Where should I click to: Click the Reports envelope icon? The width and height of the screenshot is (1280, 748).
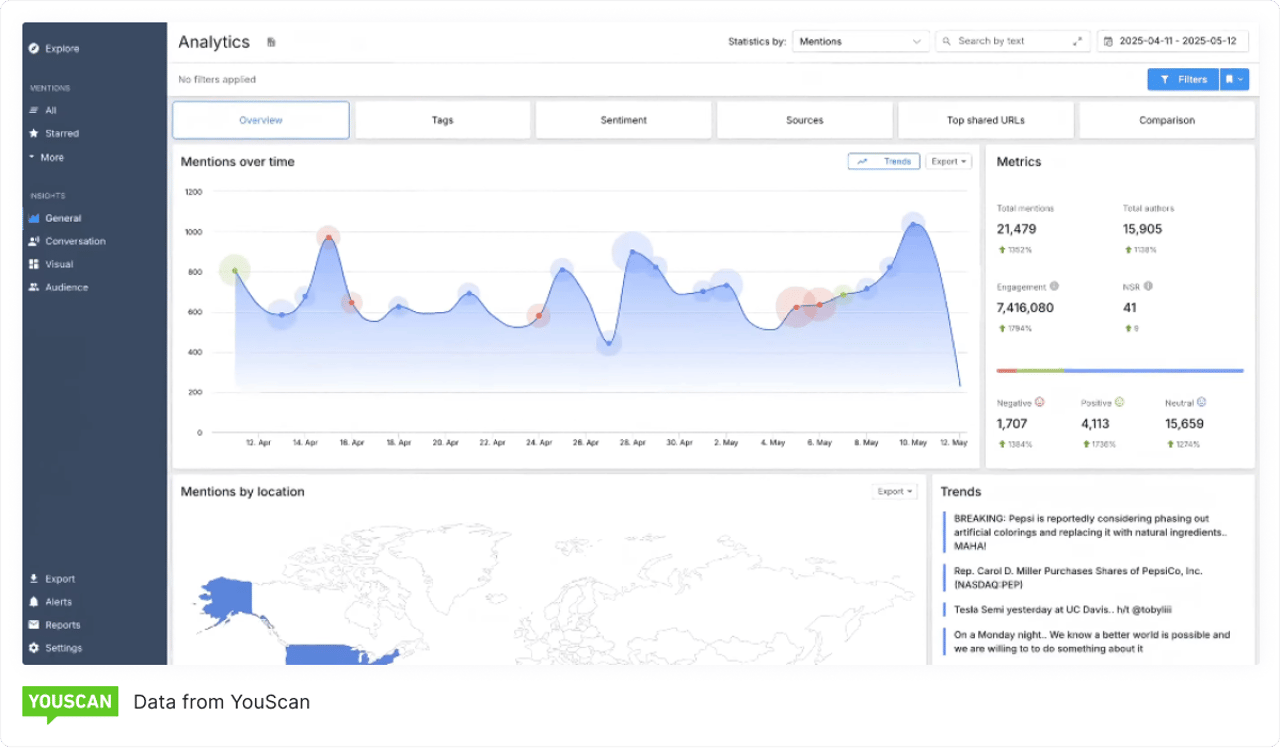(x=34, y=625)
